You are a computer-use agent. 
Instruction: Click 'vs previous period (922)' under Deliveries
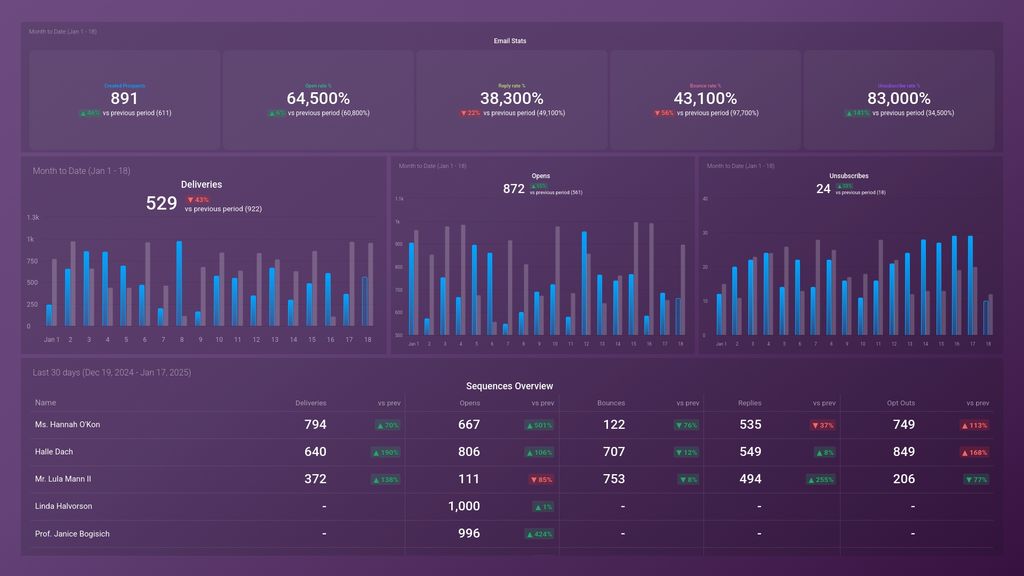(223, 209)
